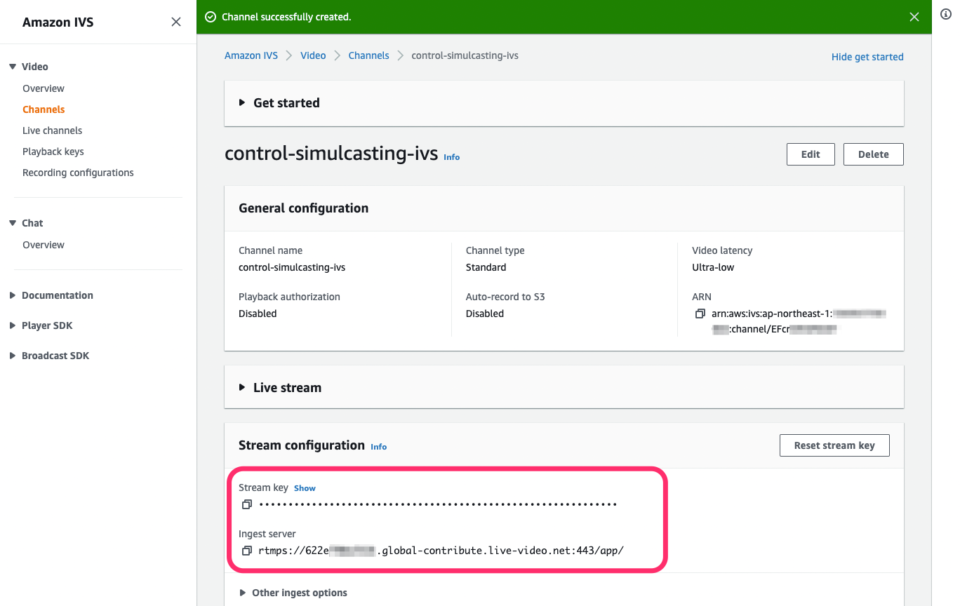
Task: Select Recording configurations in sidebar
Action: coord(77,172)
